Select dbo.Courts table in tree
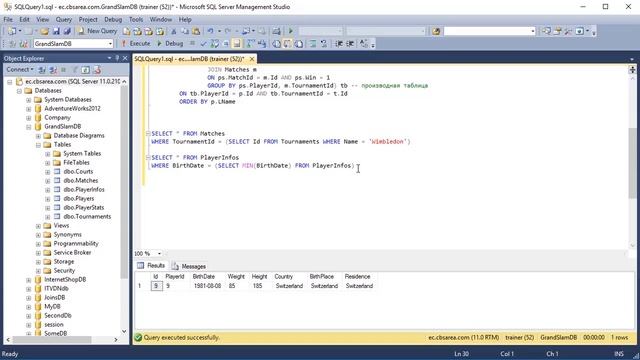The height and width of the screenshot is (360, 640). [78, 171]
